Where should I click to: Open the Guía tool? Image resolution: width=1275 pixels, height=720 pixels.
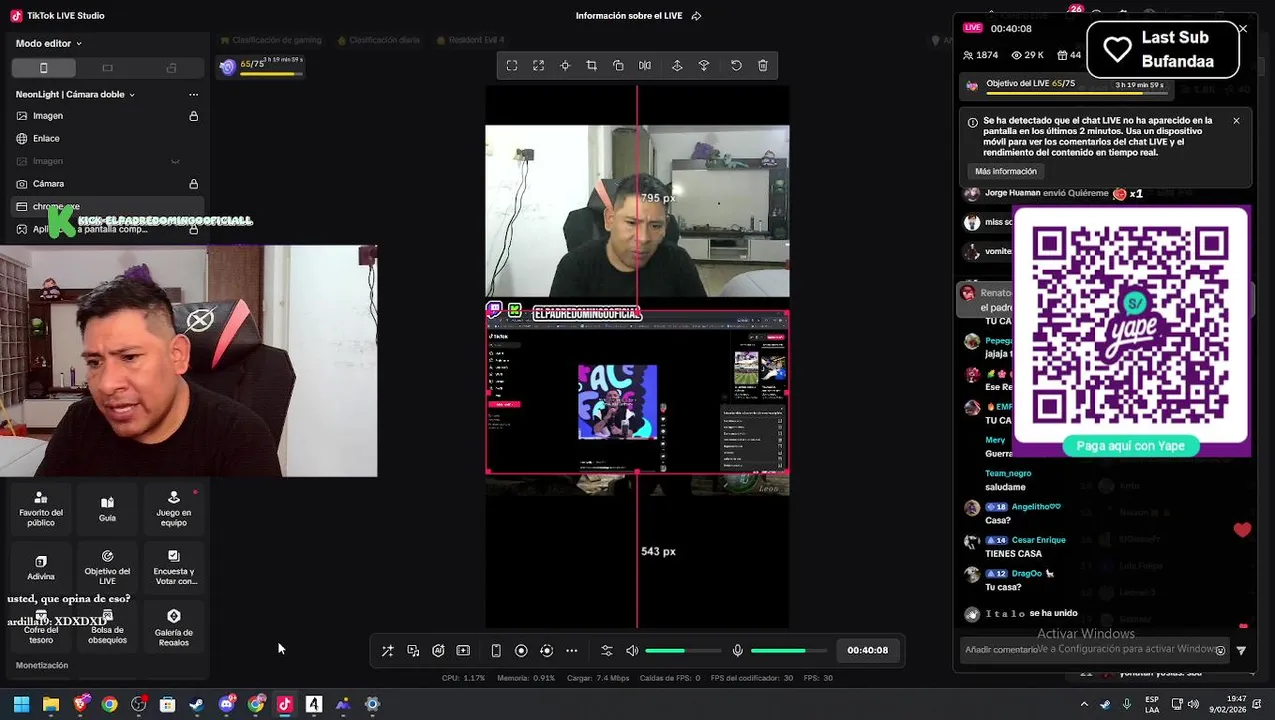[x=107, y=509]
